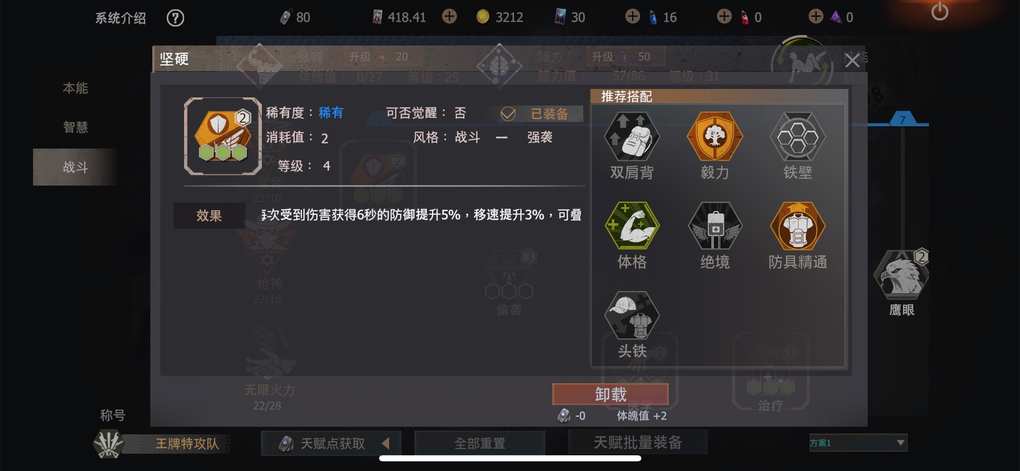Select the 头铁 cap talent icon
1020x471 pixels.
632,315
